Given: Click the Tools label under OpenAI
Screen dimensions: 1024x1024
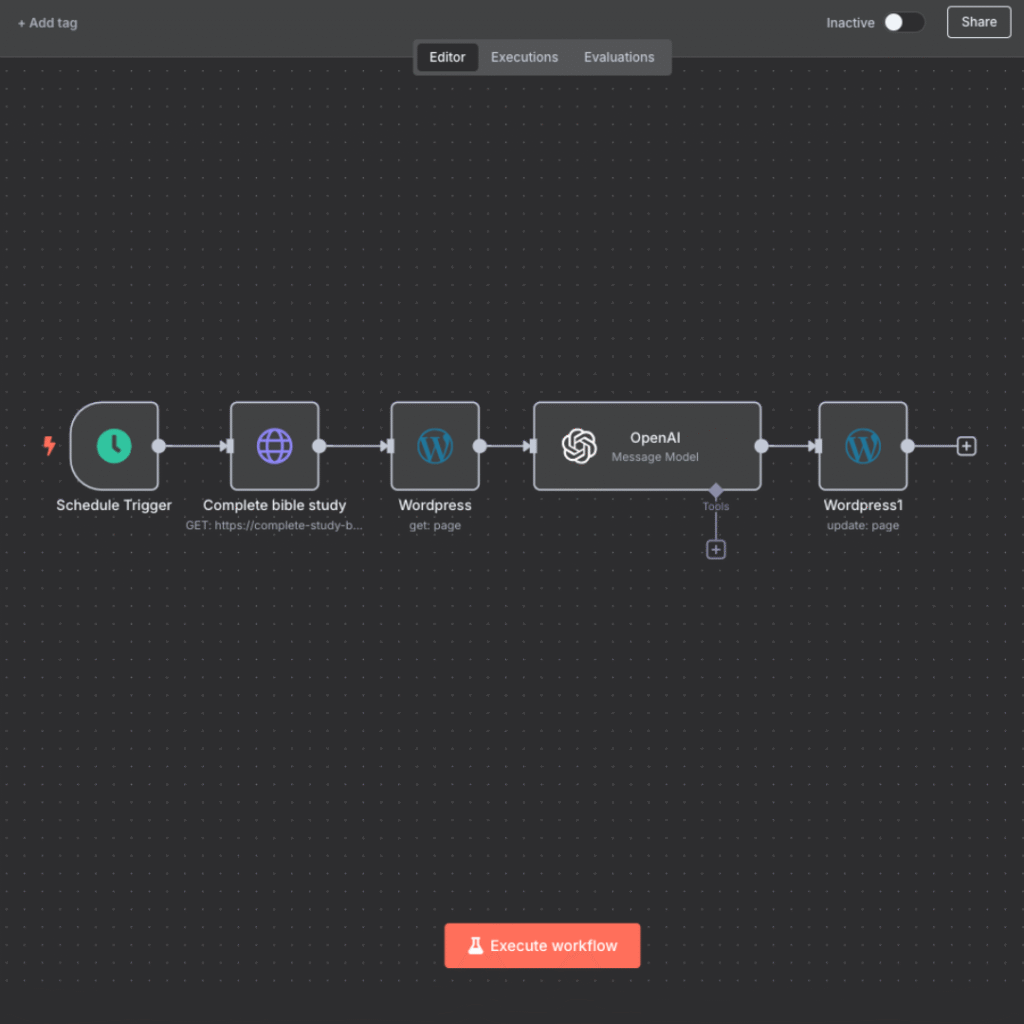Looking at the screenshot, I should coord(716,507).
